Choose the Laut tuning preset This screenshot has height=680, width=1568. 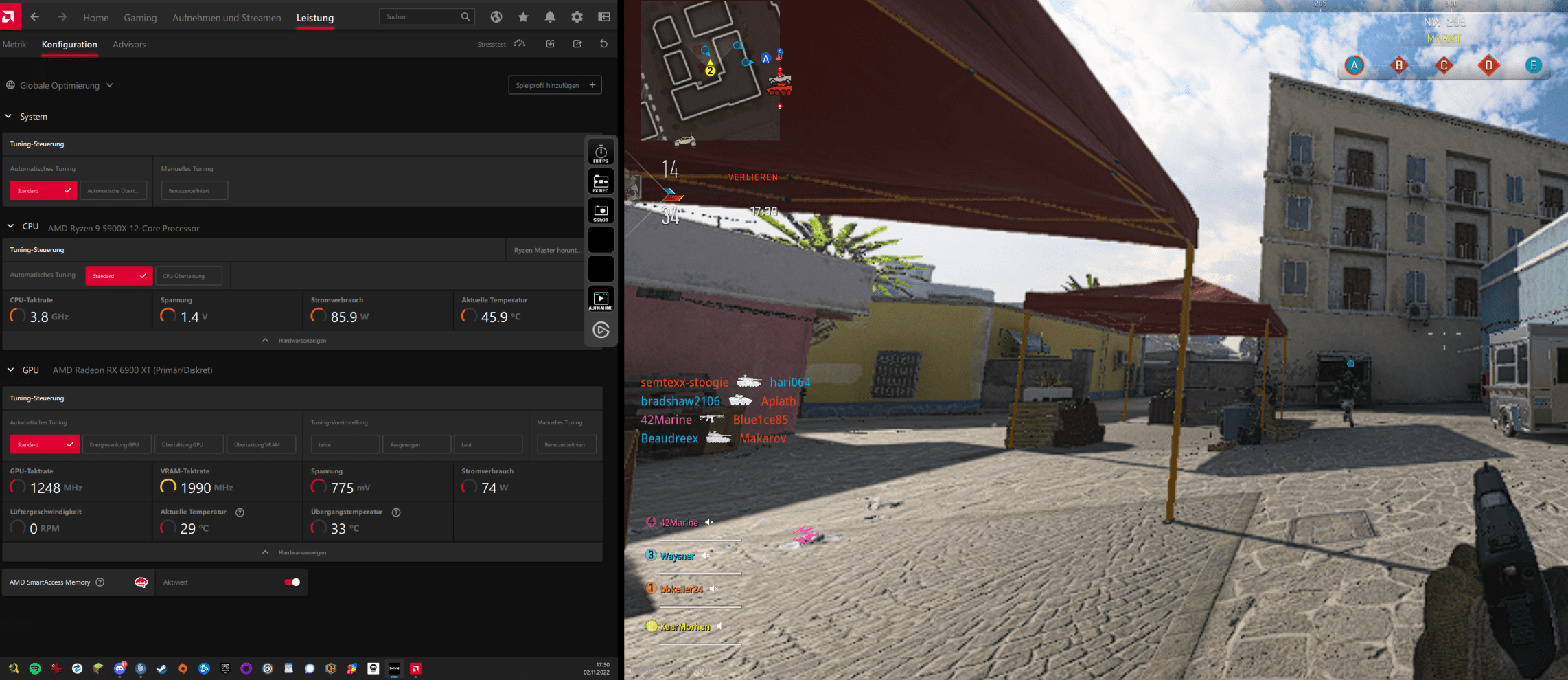(488, 445)
